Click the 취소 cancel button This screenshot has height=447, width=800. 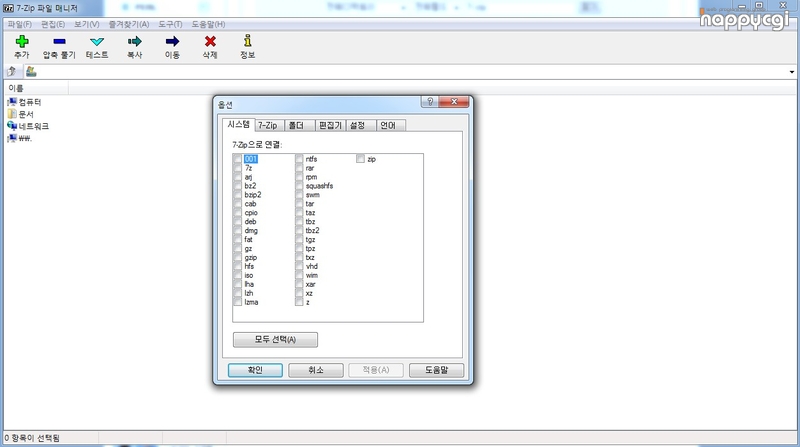tap(316, 370)
